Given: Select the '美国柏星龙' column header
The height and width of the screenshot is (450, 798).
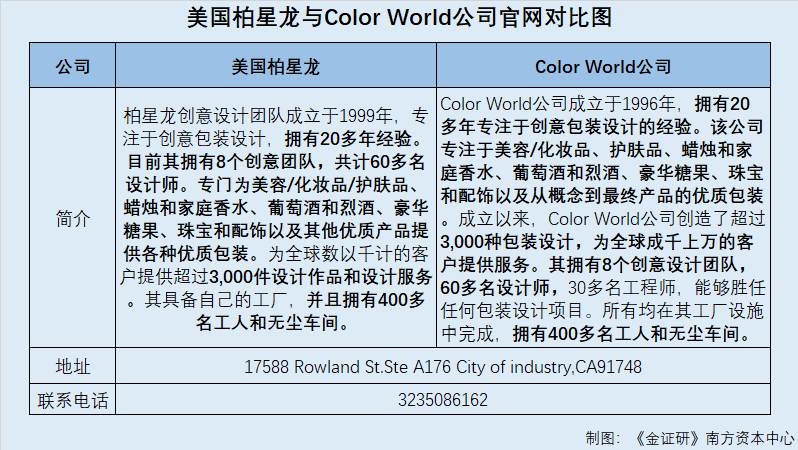Looking at the screenshot, I should (276, 66).
